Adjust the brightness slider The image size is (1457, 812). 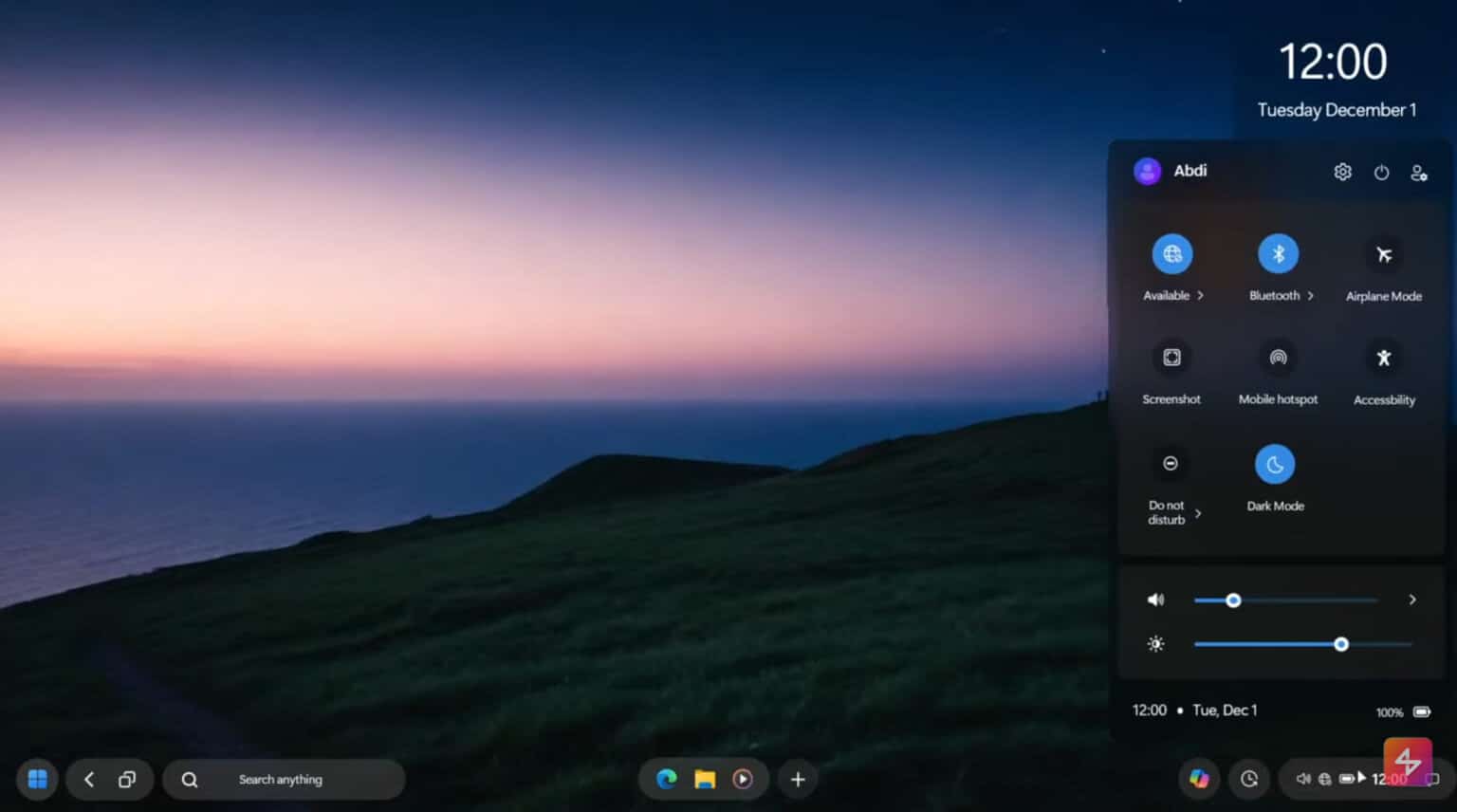(1341, 644)
